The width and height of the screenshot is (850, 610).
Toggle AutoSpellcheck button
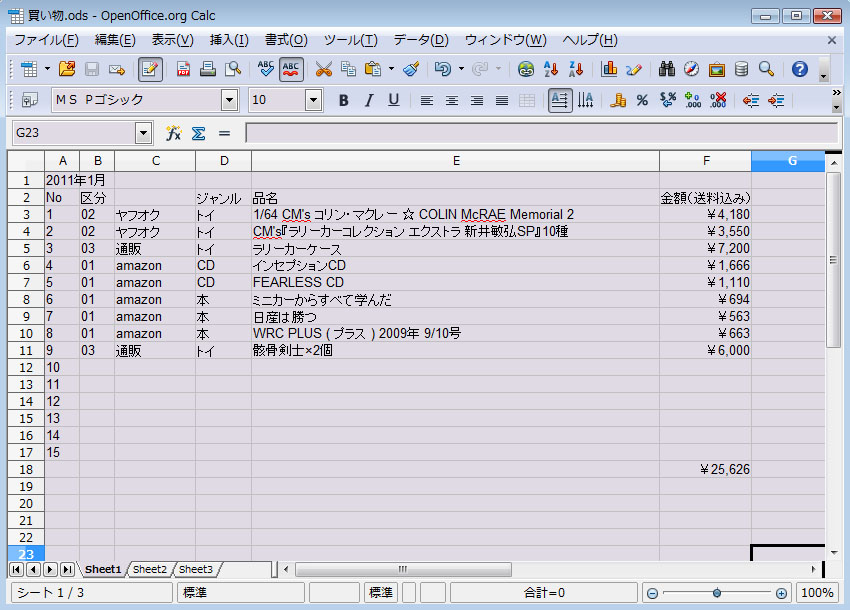[291, 69]
